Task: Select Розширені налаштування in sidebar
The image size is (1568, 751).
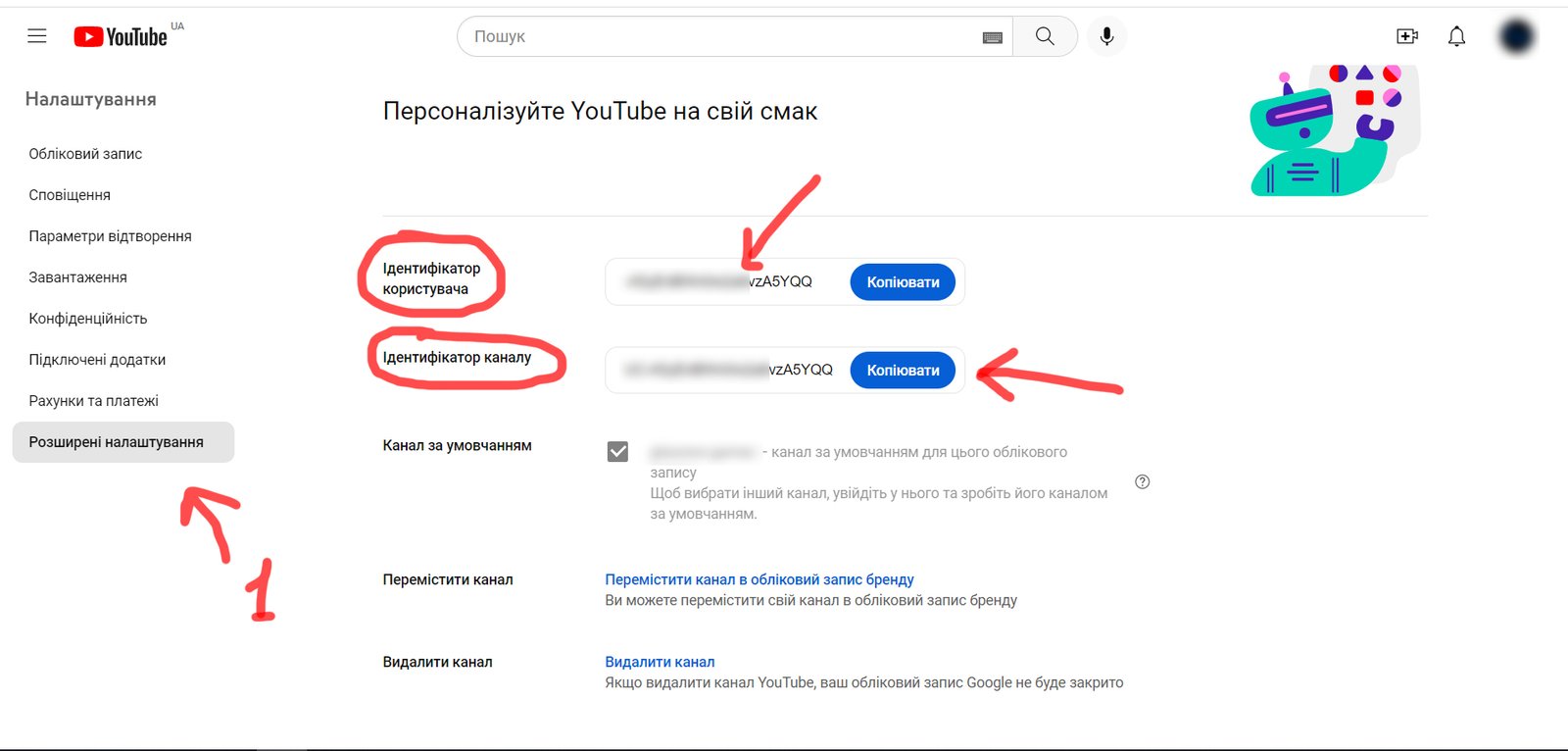Action: [x=117, y=442]
